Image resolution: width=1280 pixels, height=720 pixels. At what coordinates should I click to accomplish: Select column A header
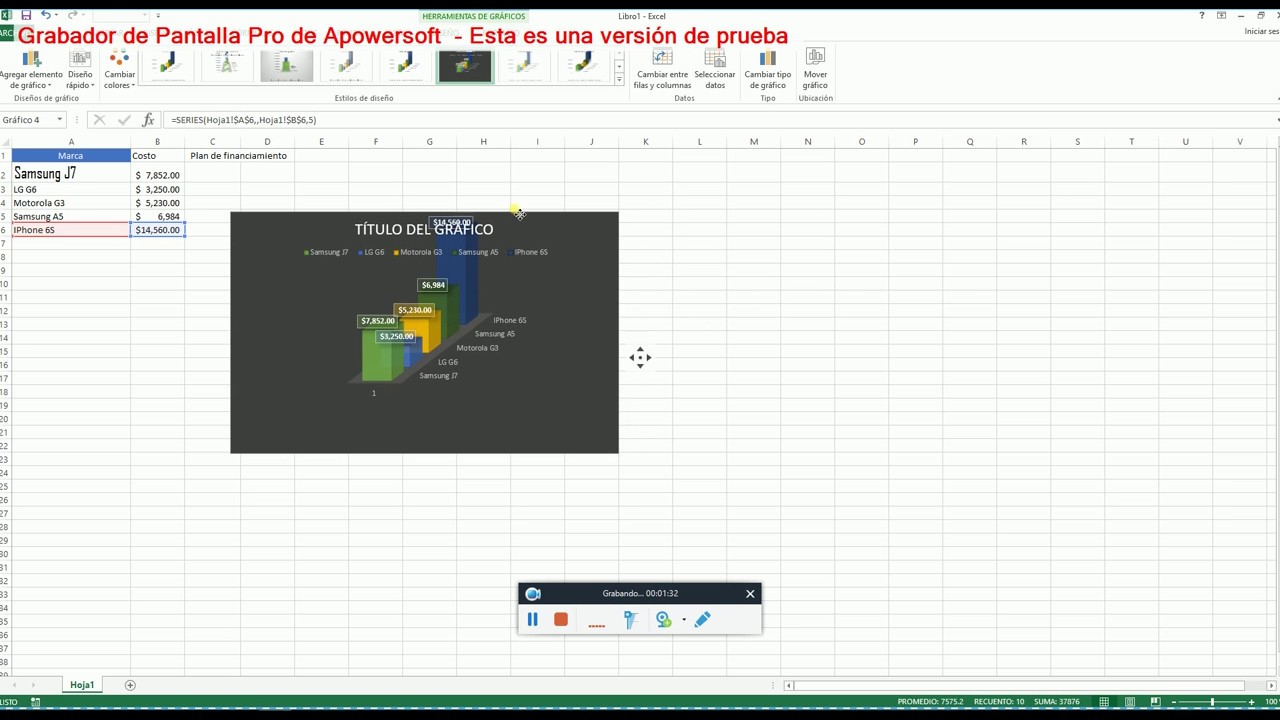pyautogui.click(x=71, y=141)
